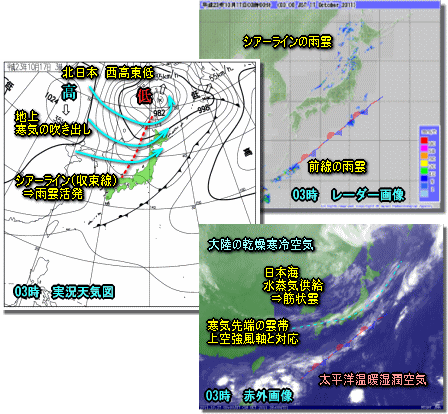This screenshot has height=414, width=448.
Task: Click the yellow swatch in the radar legend
Action: point(425,163)
